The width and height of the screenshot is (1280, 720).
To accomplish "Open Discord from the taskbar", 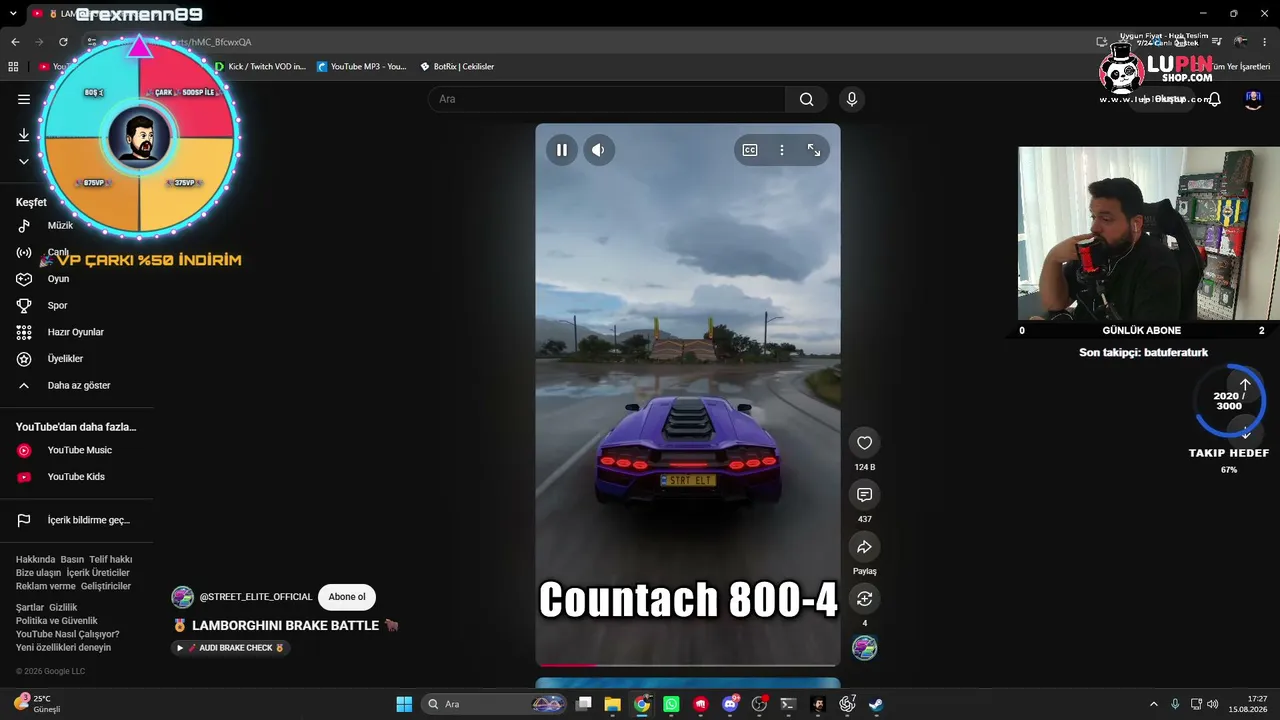I will coord(730,704).
